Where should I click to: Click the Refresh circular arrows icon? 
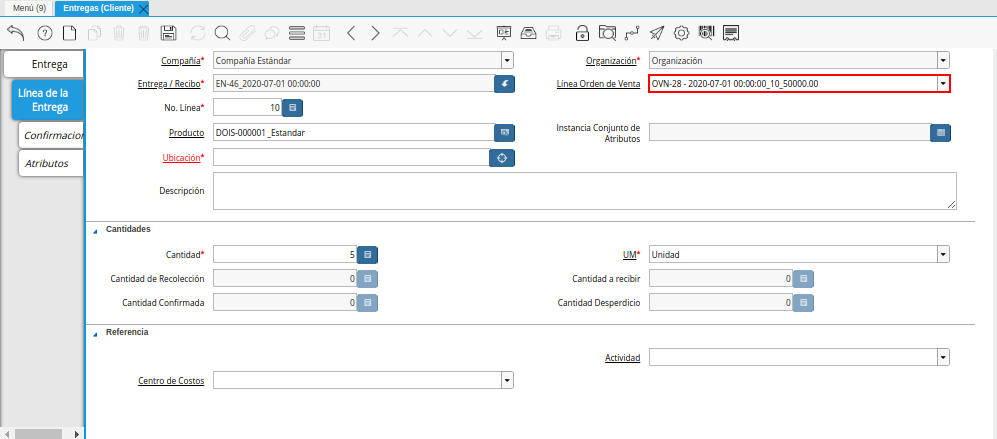click(198, 33)
